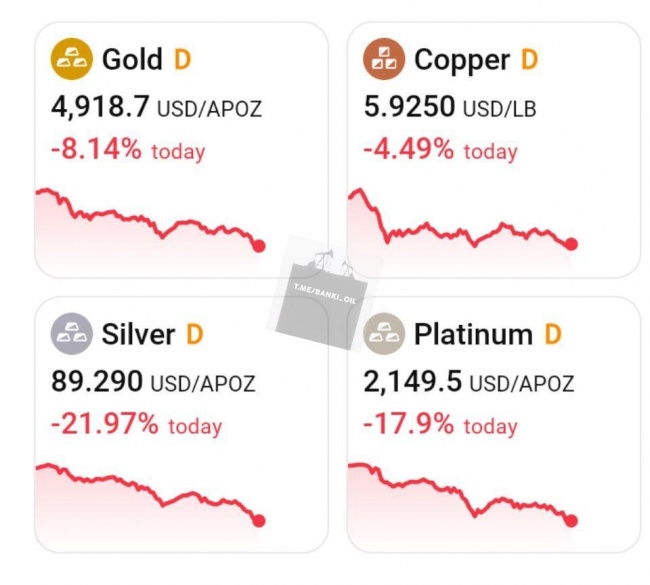Click the end dot on Silver chart
The width and height of the screenshot is (650, 585).
259,520
